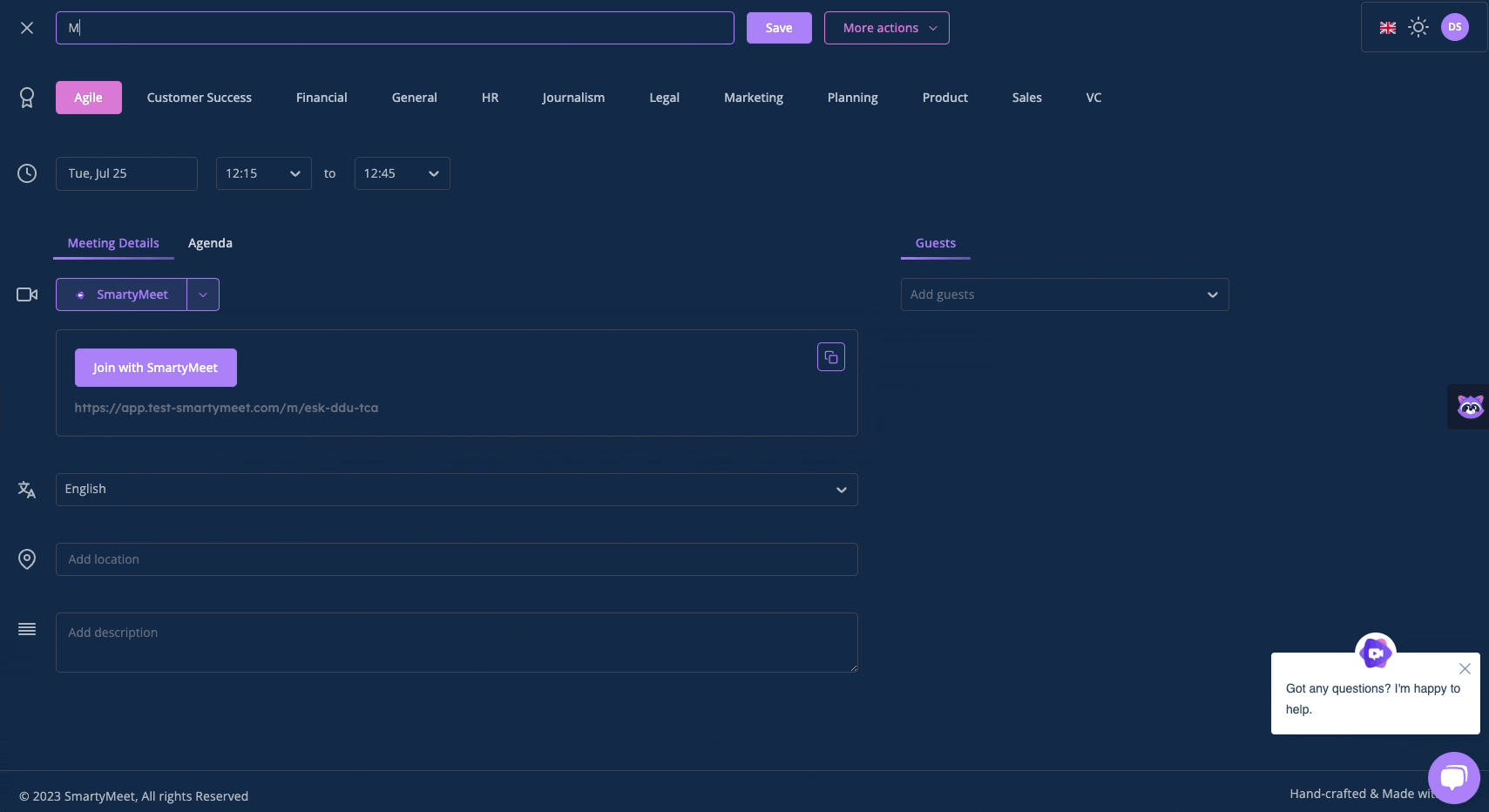Click Join with SmartyMeet button

[156, 368]
